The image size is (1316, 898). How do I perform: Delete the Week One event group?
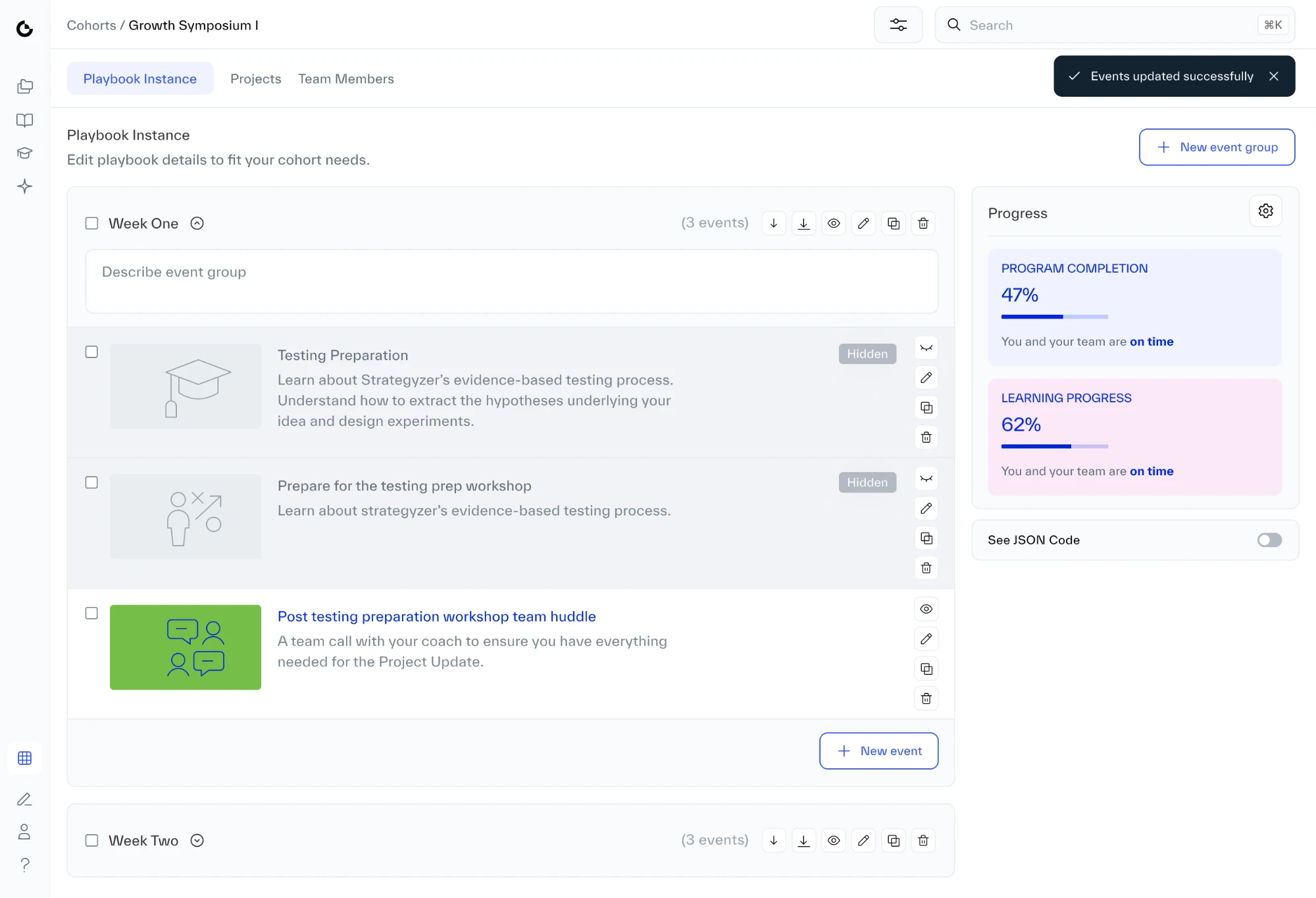[x=923, y=223]
